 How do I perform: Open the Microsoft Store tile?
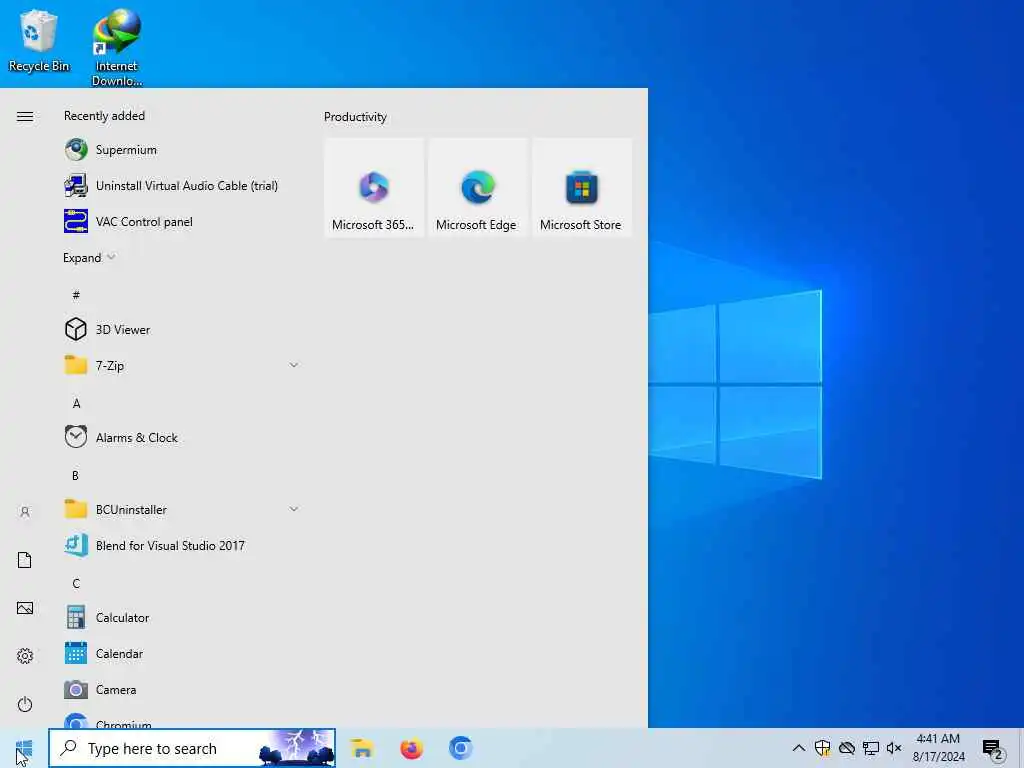click(582, 187)
